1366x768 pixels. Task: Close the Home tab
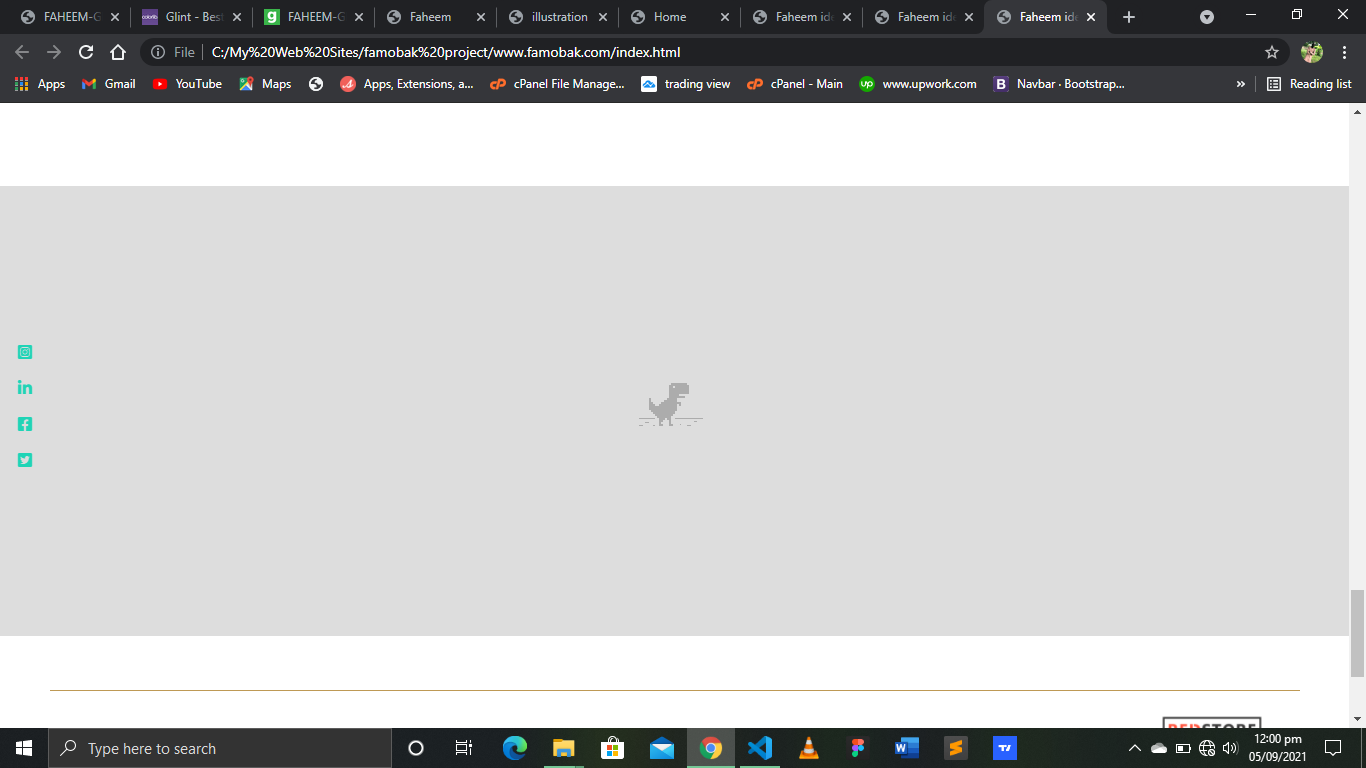click(725, 17)
